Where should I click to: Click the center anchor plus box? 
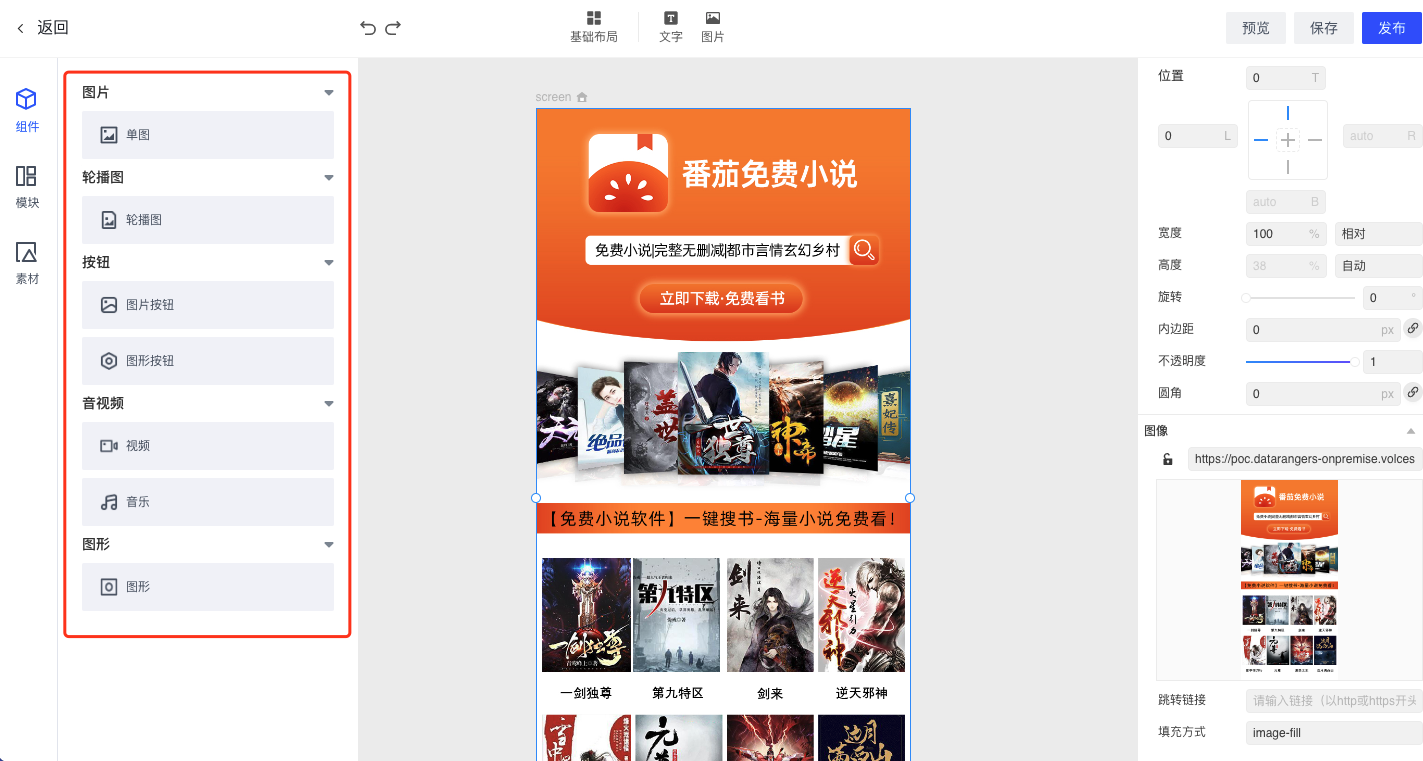1288,140
